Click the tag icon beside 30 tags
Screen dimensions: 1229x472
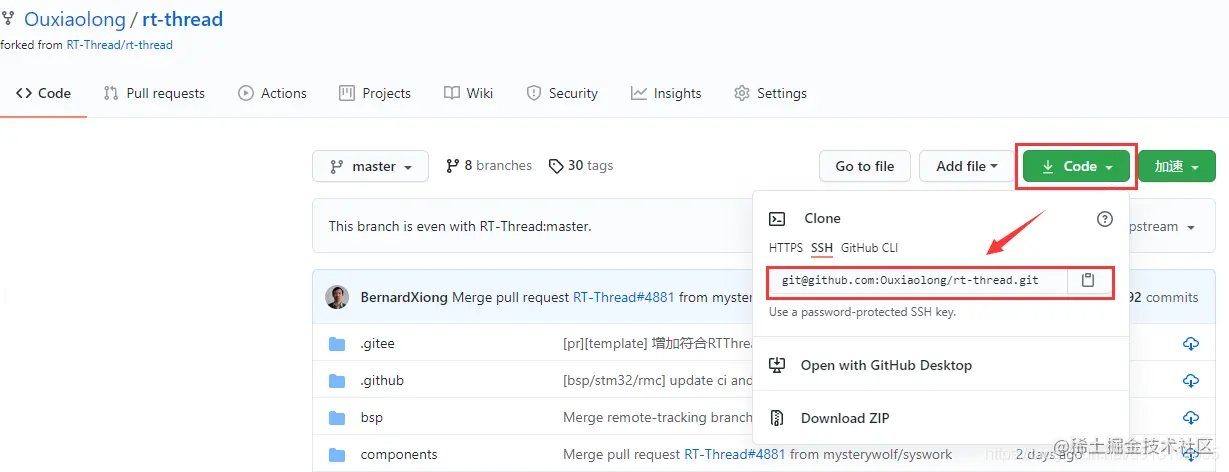coord(556,166)
